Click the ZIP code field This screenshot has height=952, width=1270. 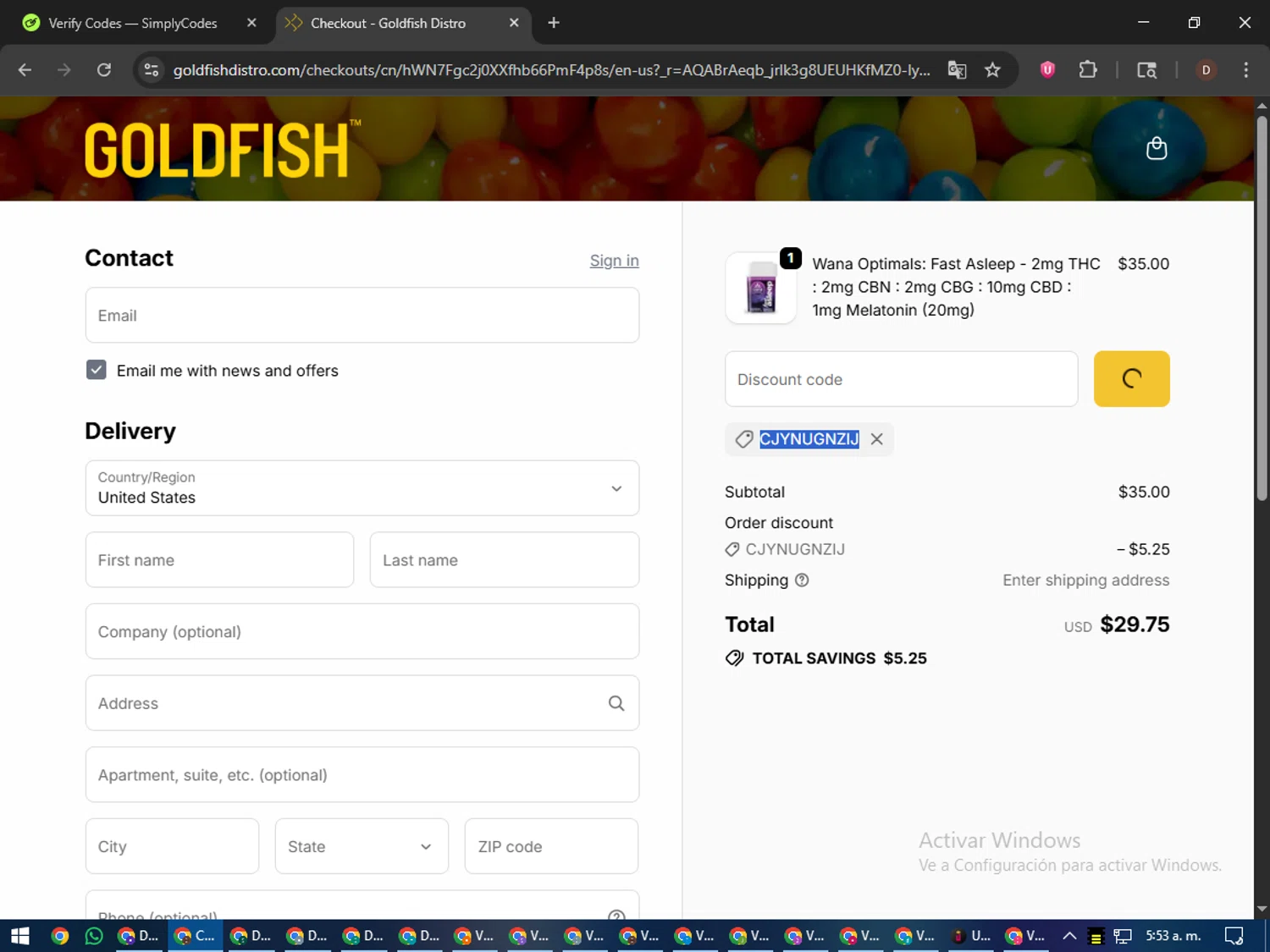[x=551, y=846]
